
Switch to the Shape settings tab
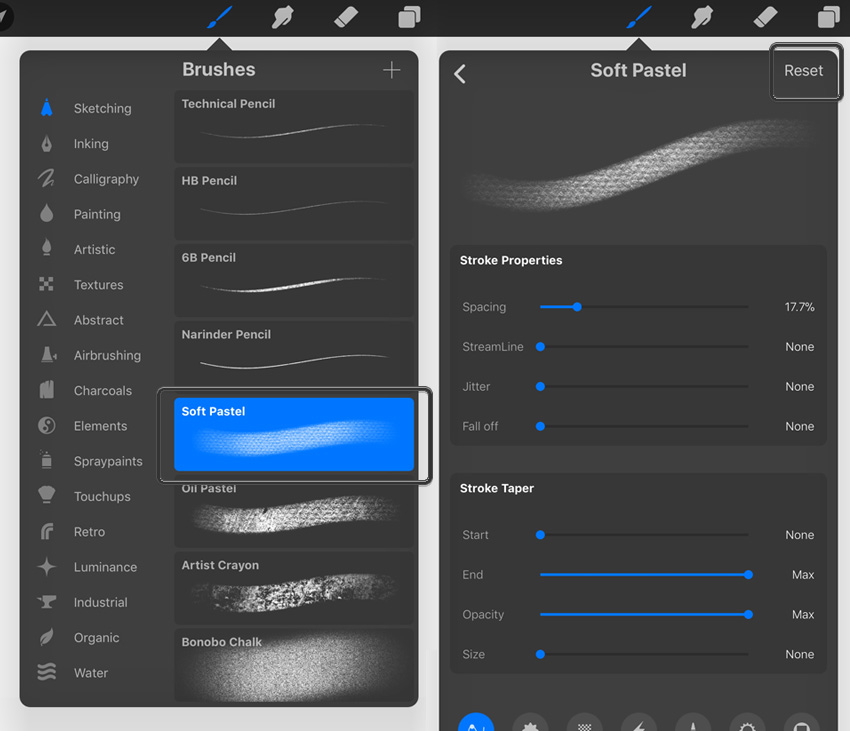(x=530, y=722)
